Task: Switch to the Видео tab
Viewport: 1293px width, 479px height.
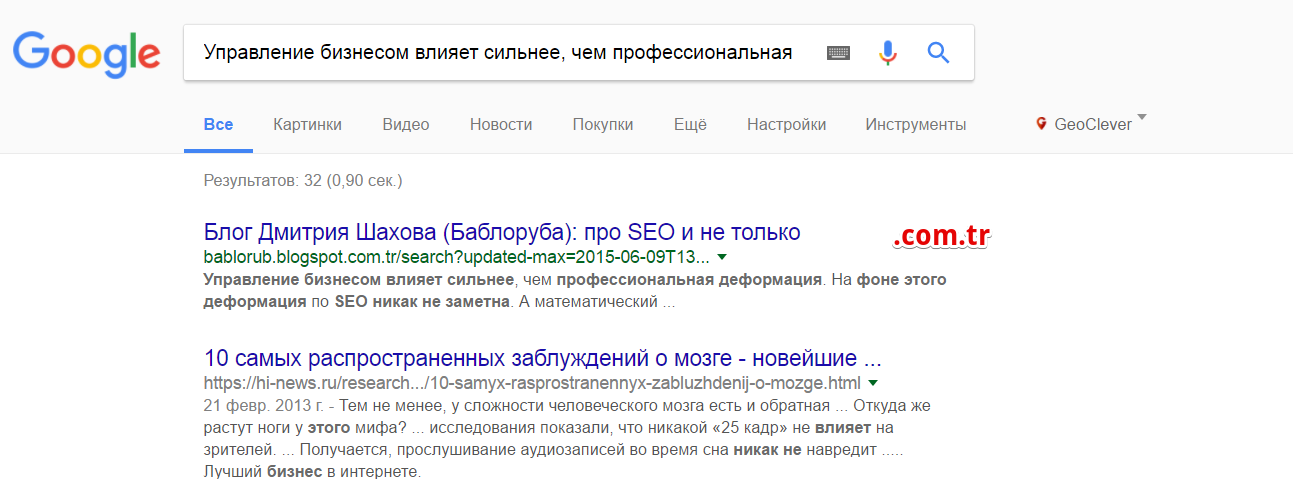Action: coord(405,125)
